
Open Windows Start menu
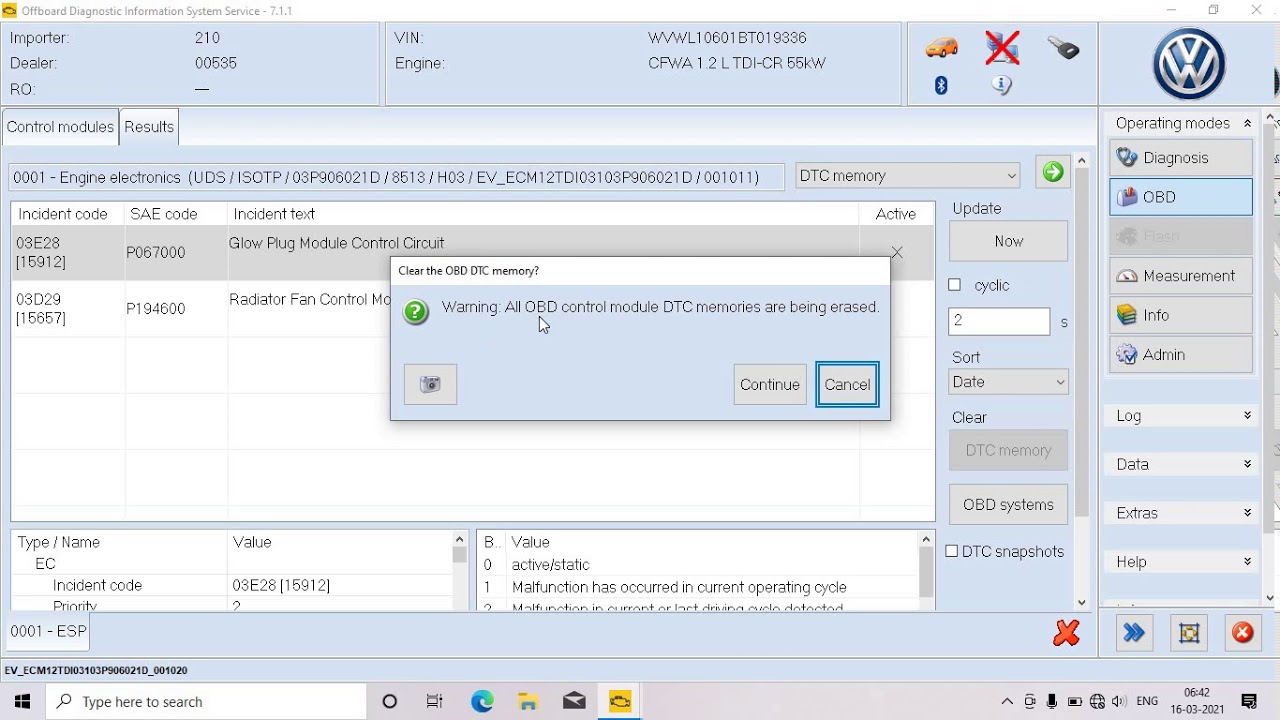pos(22,701)
